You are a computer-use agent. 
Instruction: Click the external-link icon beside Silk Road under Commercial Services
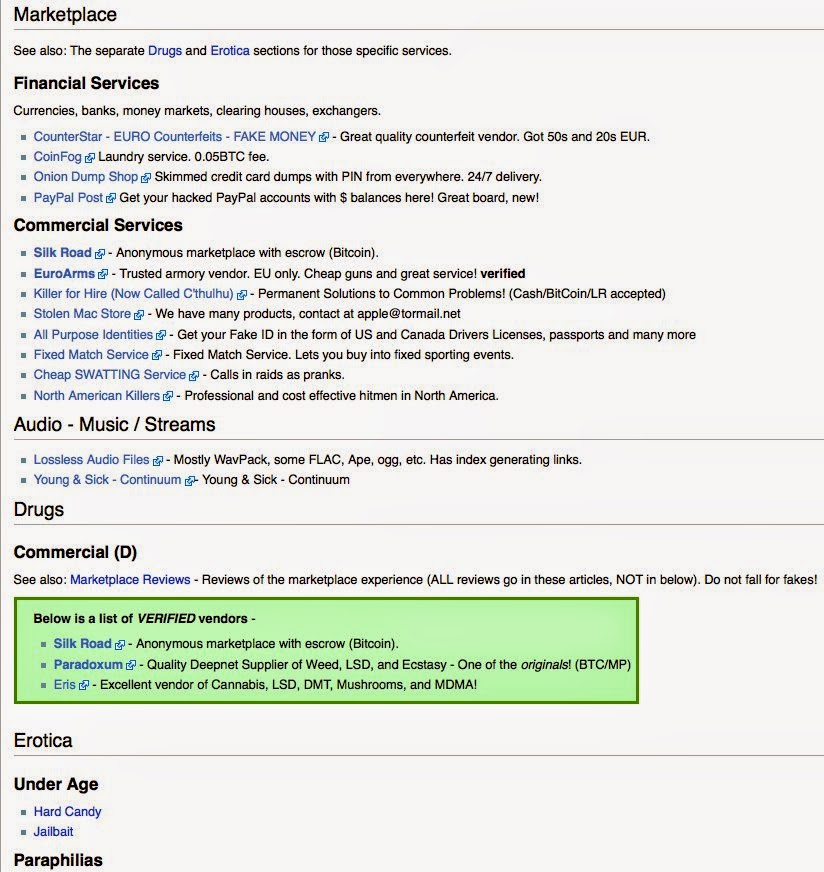100,254
